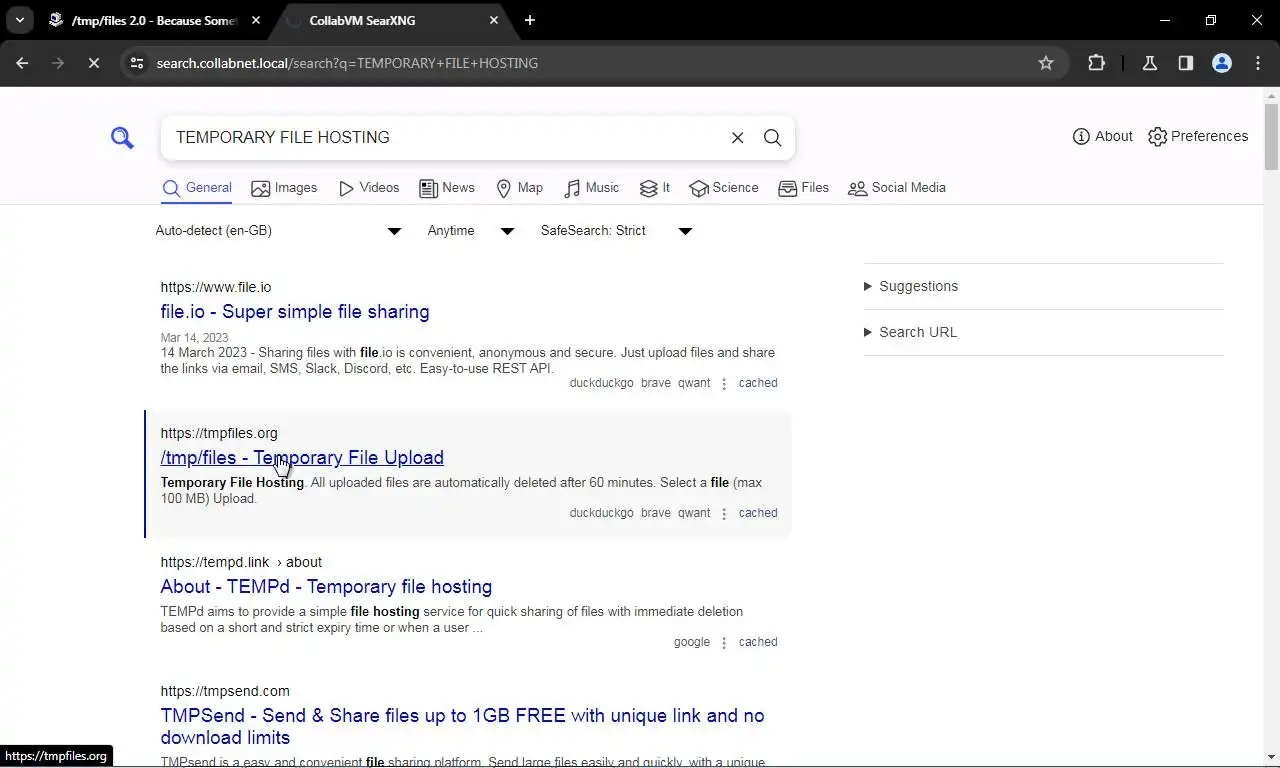The image size is (1280, 768).
Task: Clear the search query with X icon
Action: coord(738,138)
